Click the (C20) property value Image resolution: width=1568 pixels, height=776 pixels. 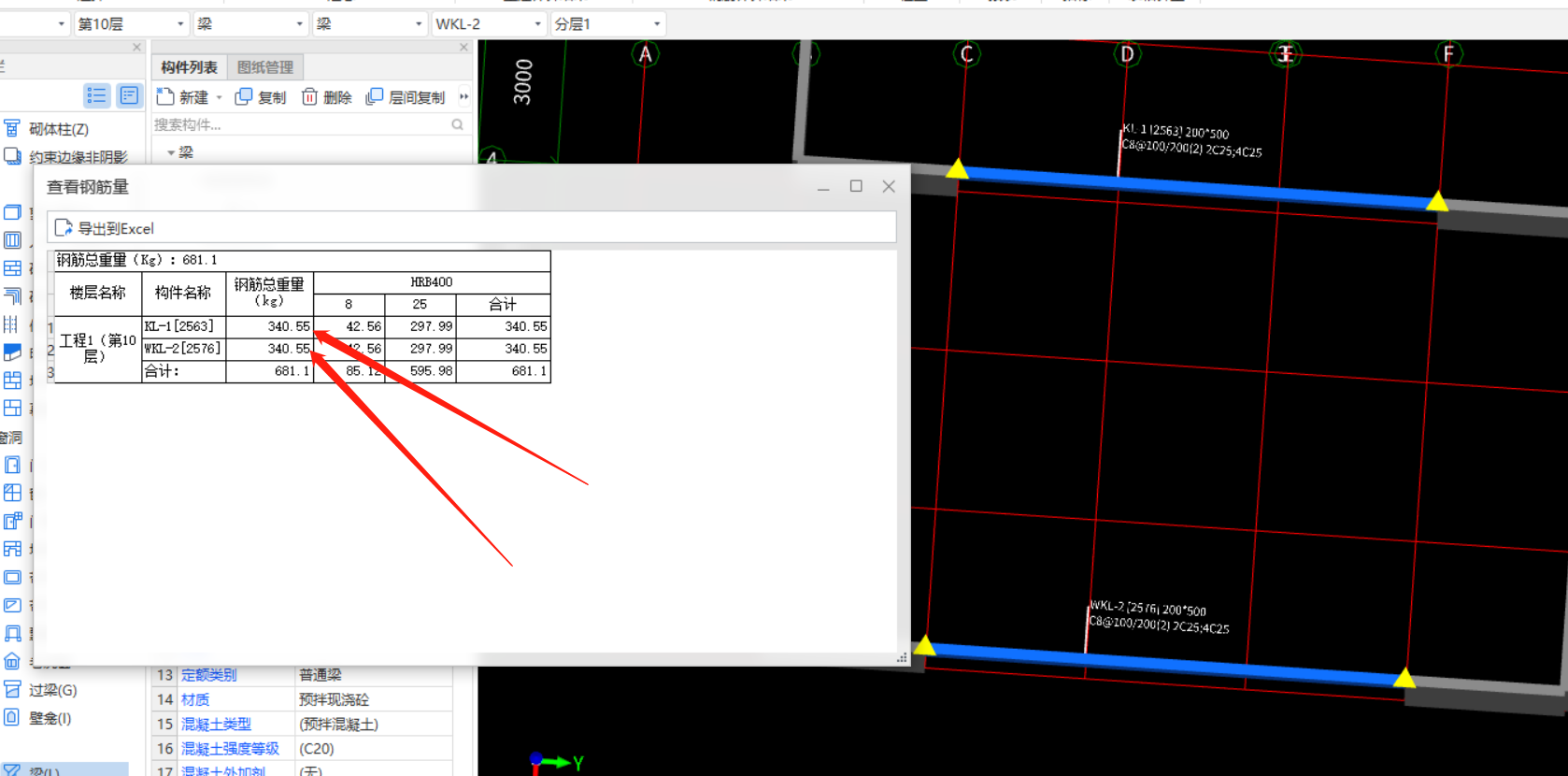(317, 748)
